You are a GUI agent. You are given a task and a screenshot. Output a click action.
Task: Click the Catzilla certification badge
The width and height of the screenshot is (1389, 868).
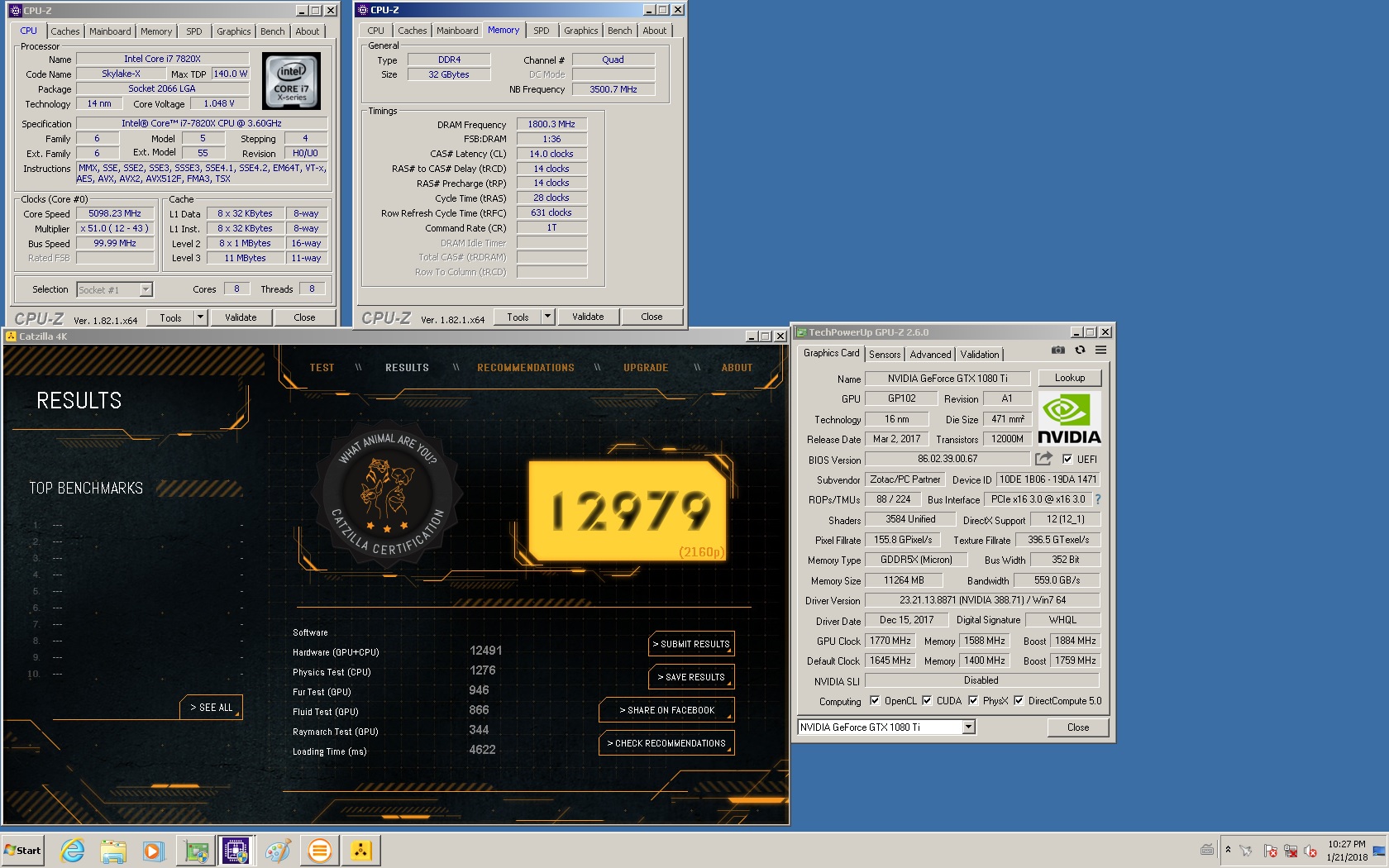coord(387,493)
